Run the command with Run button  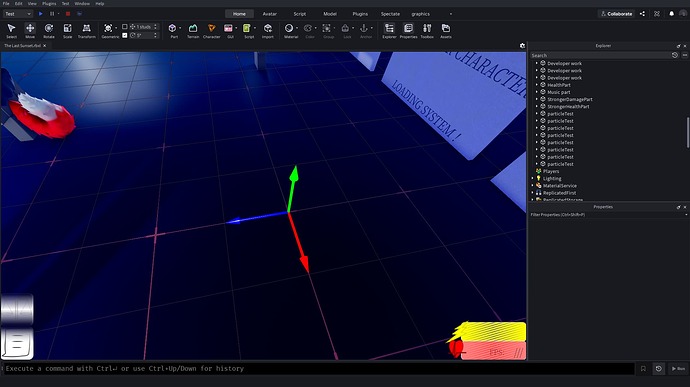(x=678, y=369)
